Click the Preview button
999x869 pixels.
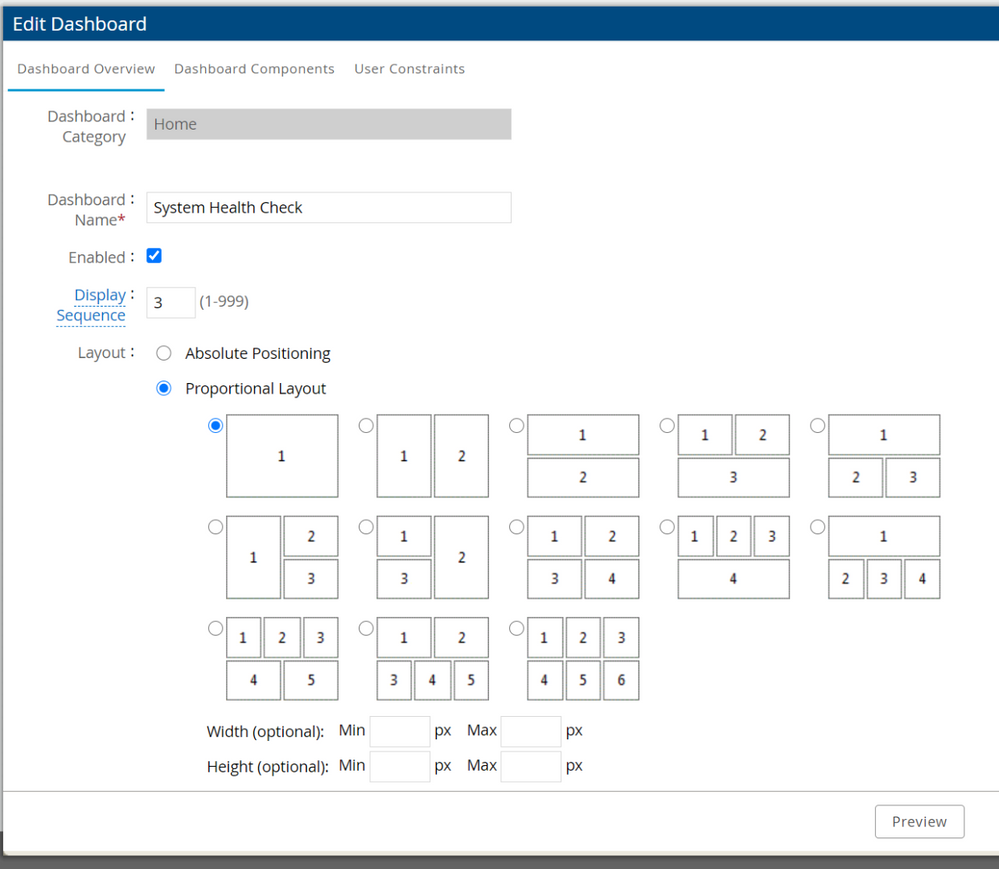point(918,821)
